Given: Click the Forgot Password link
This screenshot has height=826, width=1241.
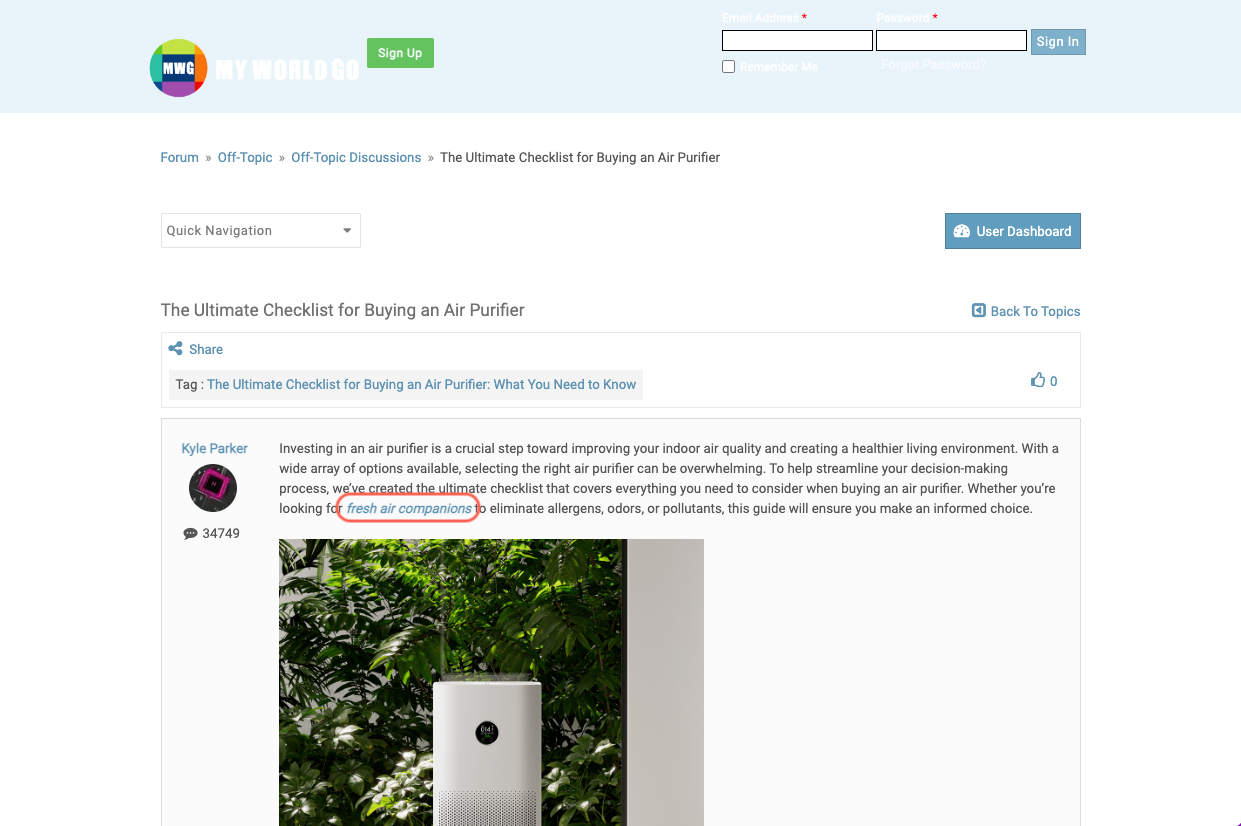Looking at the screenshot, I should tap(933, 65).
